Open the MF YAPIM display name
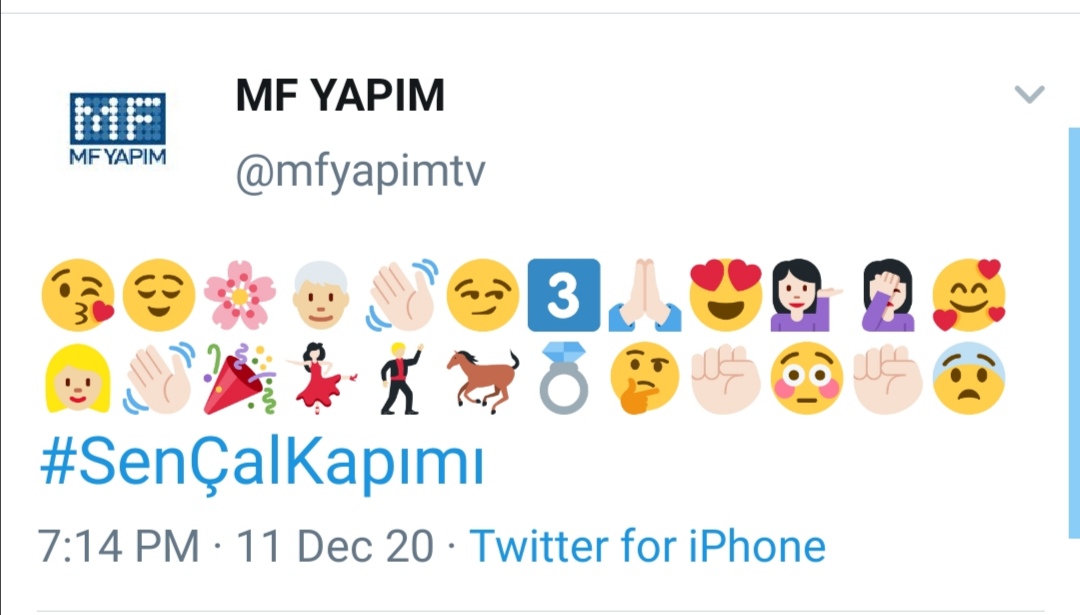The height and width of the screenshot is (615, 1080). (x=340, y=95)
